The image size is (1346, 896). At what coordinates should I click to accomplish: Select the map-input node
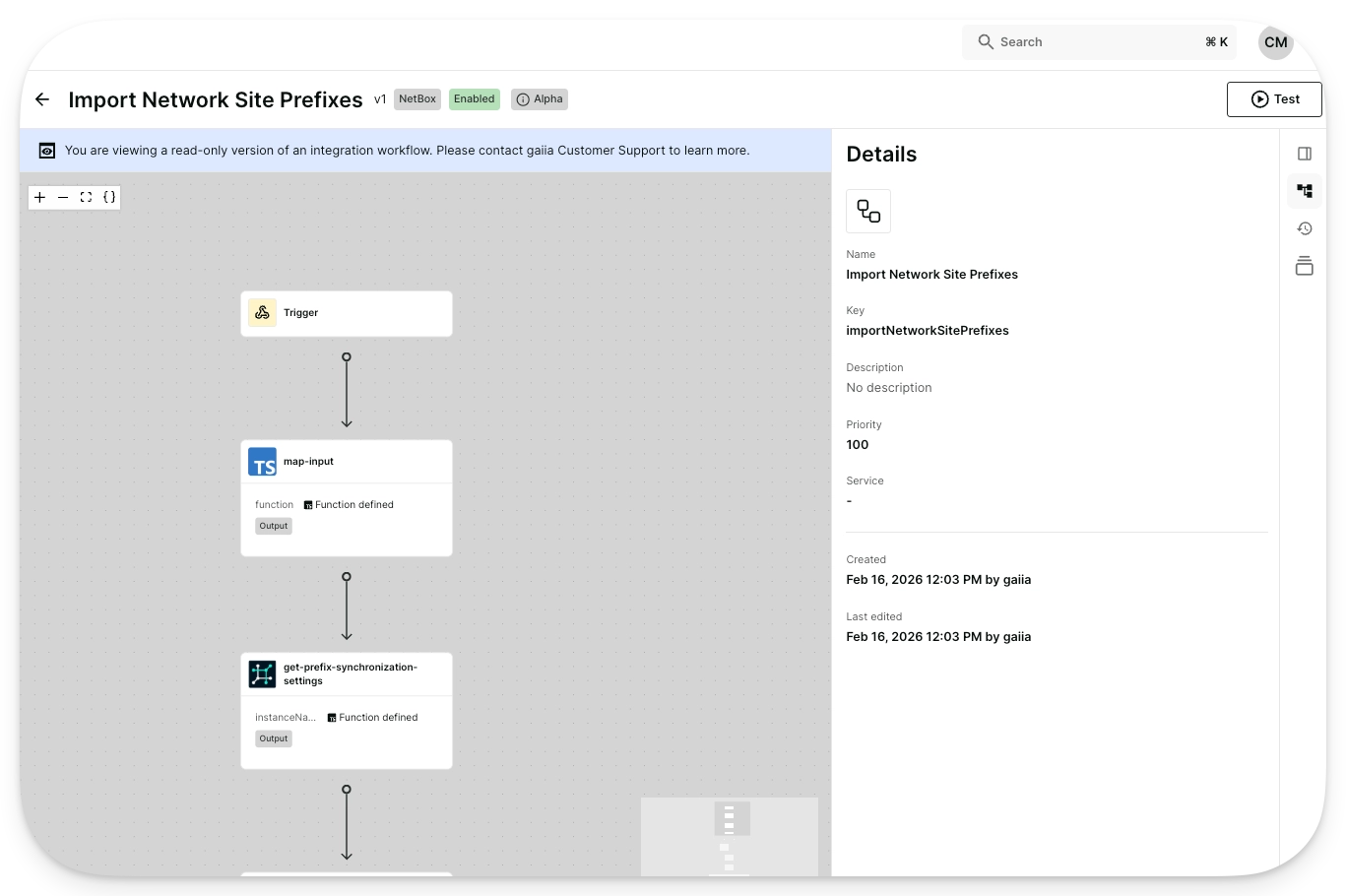click(x=347, y=498)
